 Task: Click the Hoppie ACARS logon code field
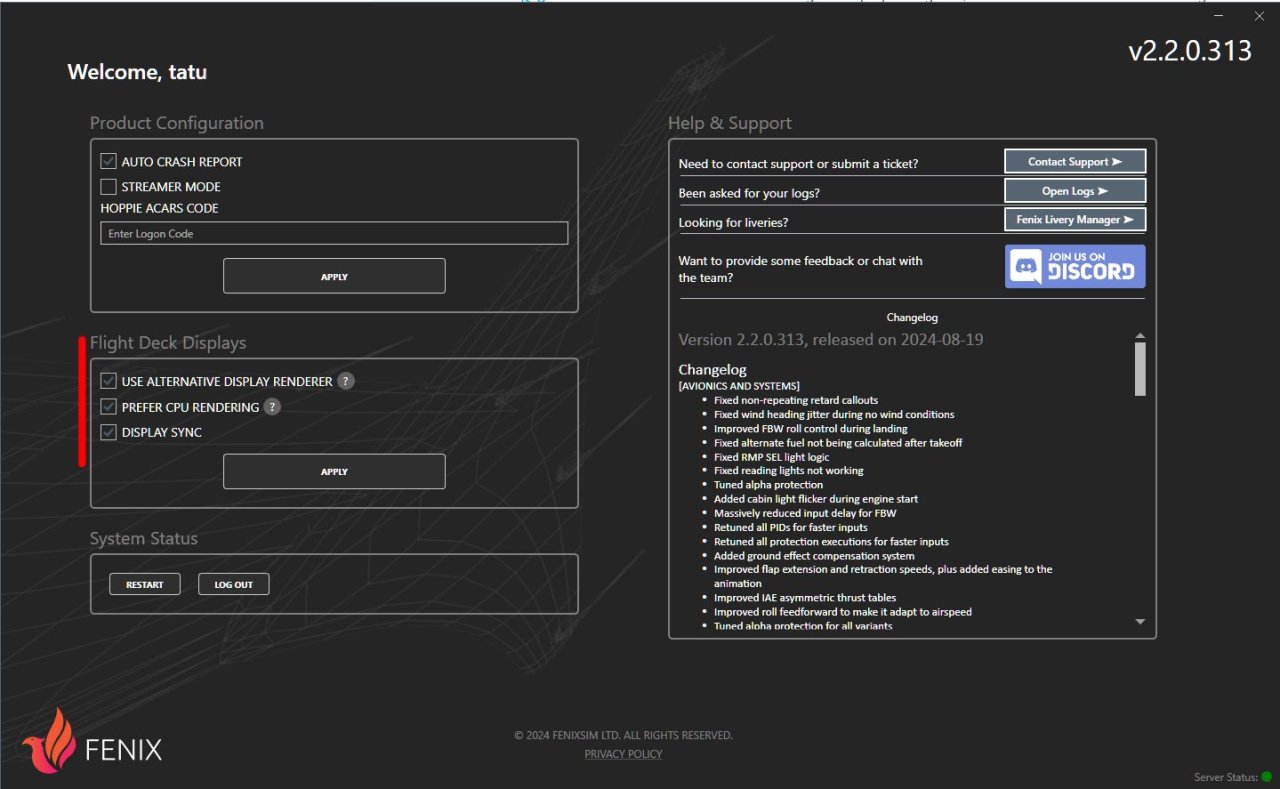coord(334,233)
